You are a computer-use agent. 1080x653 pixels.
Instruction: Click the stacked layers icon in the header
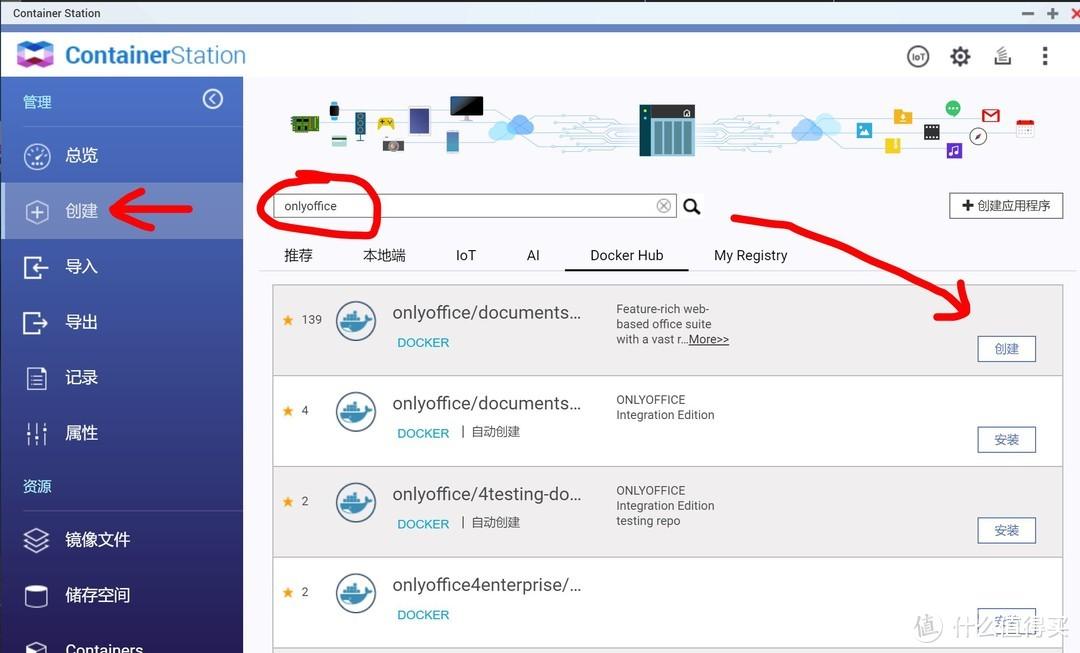pyautogui.click(x=1002, y=56)
